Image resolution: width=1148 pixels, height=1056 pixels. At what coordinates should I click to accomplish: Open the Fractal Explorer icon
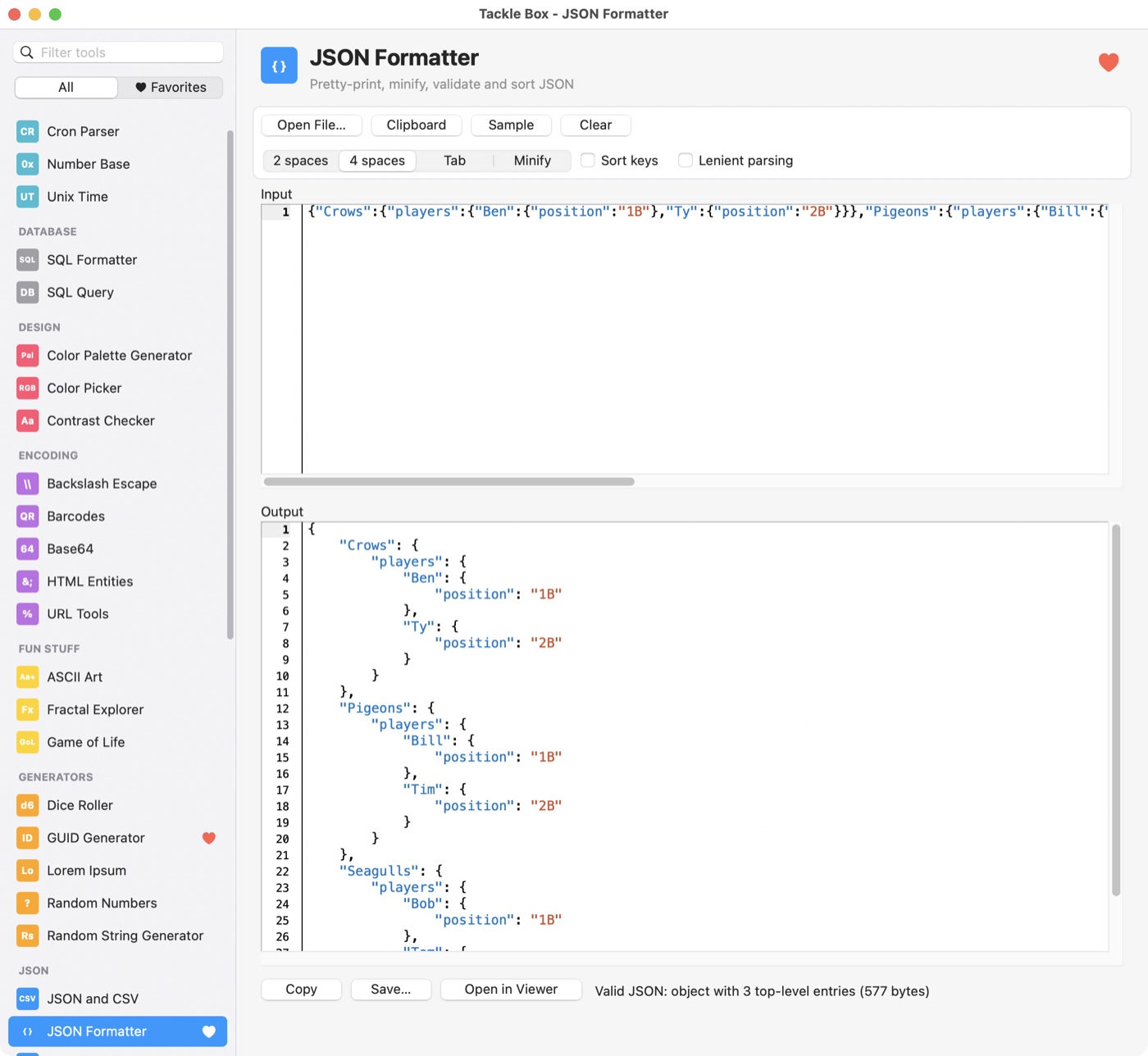[27, 710]
